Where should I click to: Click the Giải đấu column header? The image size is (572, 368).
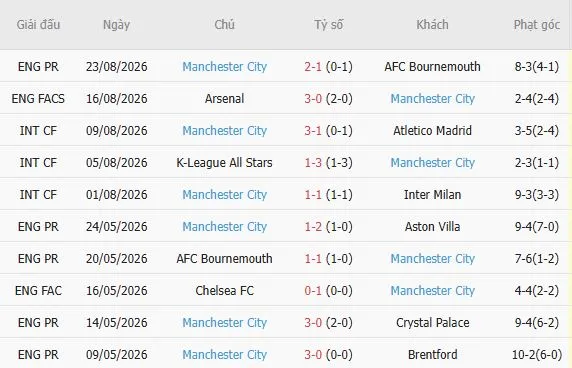coord(38,25)
